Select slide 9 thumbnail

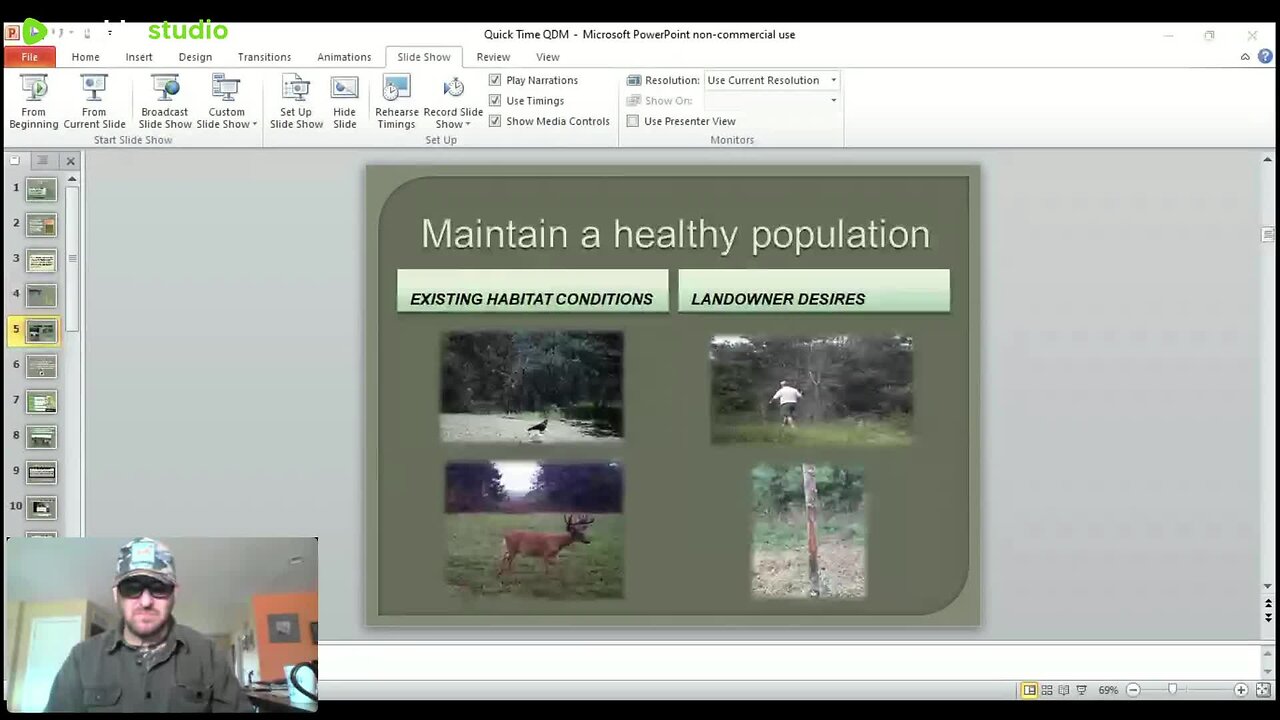tap(41, 471)
